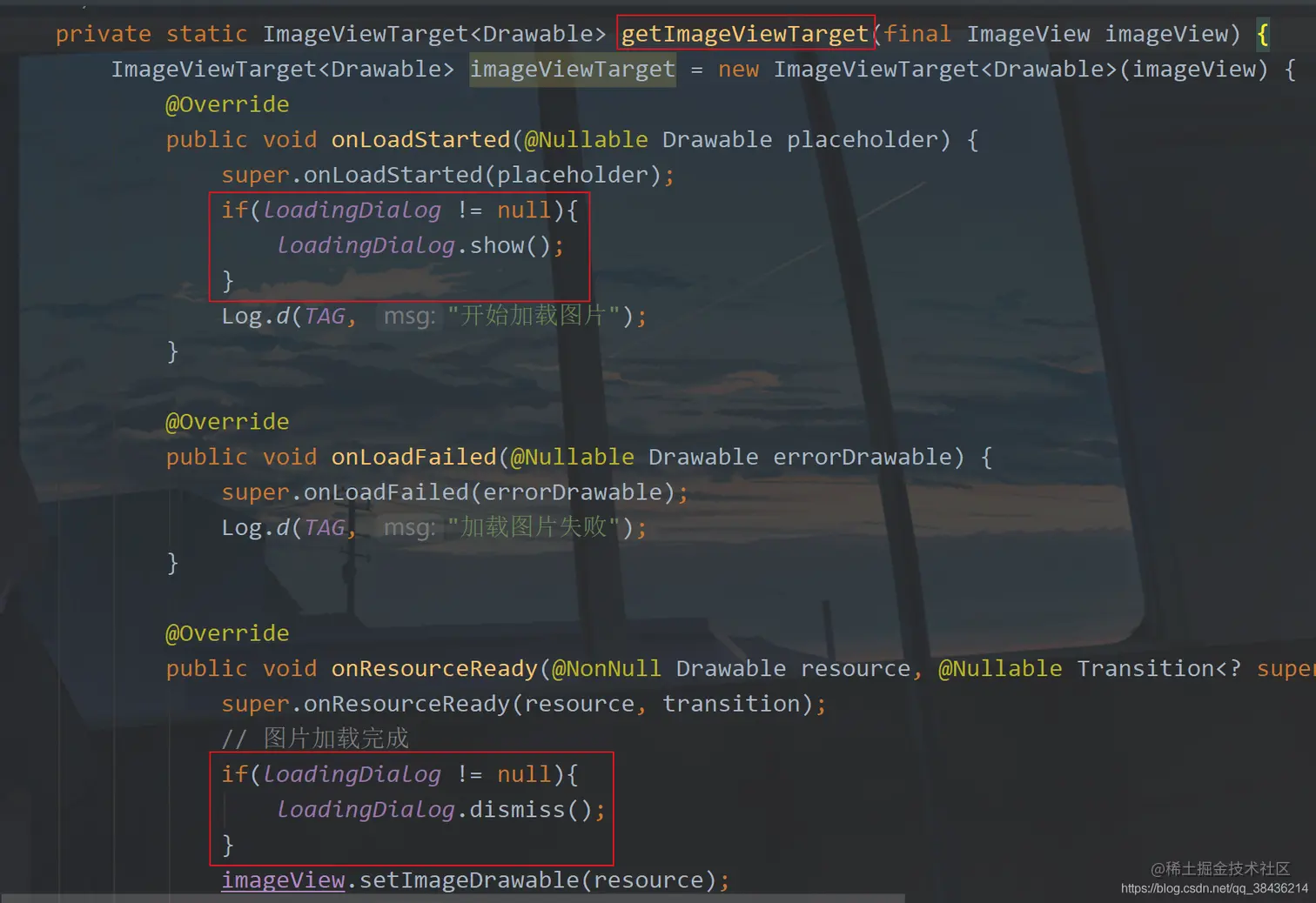Click the @Override annotation above onLoadFailed
1316x903 pixels.
click(x=227, y=422)
